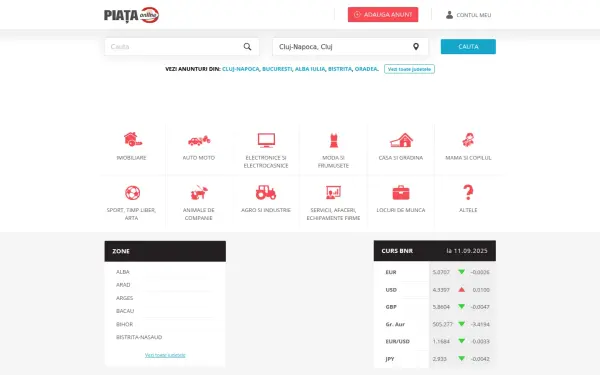The width and height of the screenshot is (600, 375).
Task: Click Vezi toate judetele link under Zone
Action: [x=165, y=355]
